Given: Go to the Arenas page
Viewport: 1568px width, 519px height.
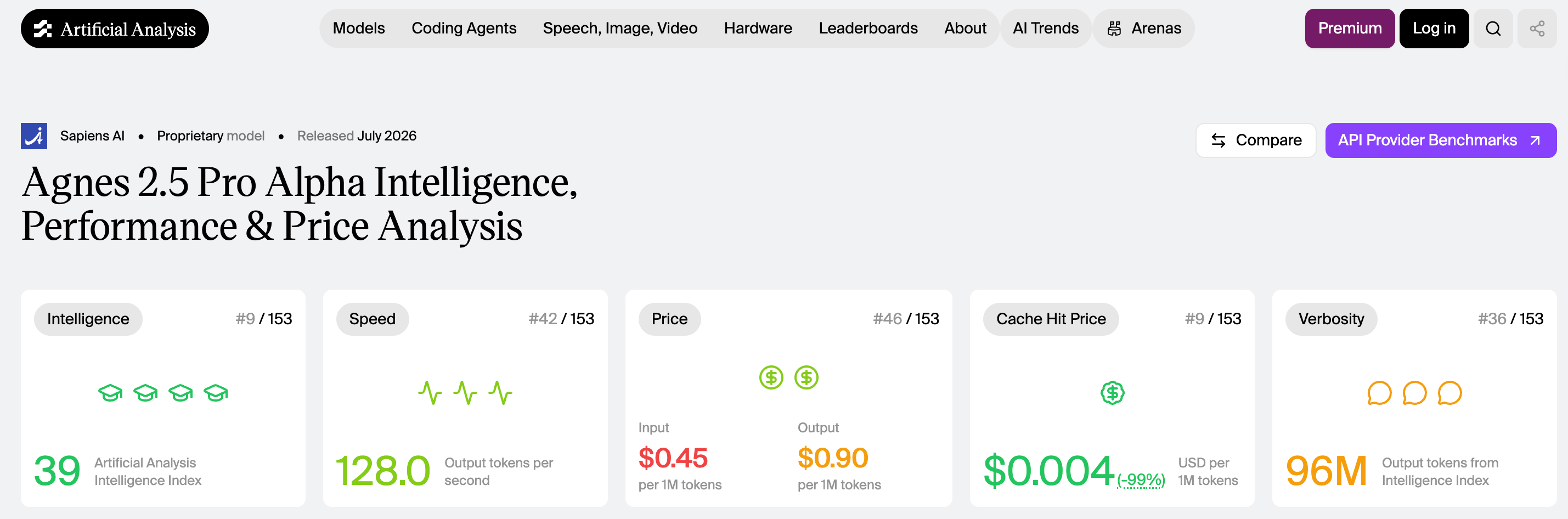Looking at the screenshot, I should click(x=1144, y=29).
